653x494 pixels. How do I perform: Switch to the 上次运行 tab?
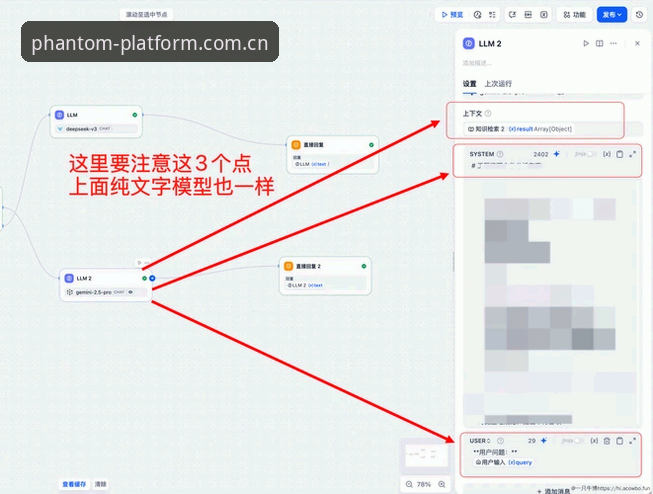click(498, 84)
